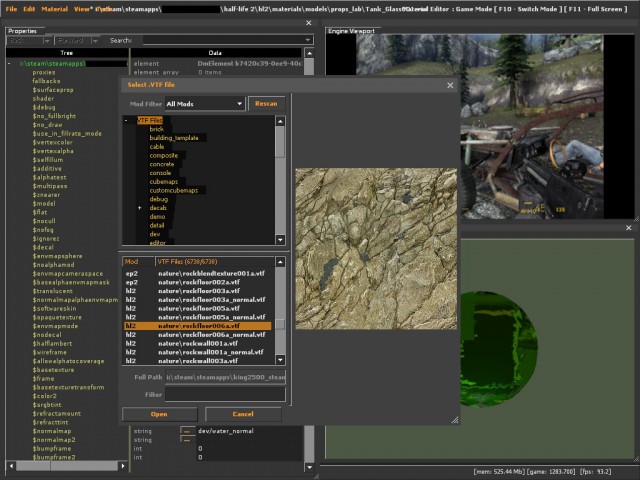This screenshot has height=480, width=640.
Task: Select $surfaceprop in Properties tree
Action: coord(53,90)
